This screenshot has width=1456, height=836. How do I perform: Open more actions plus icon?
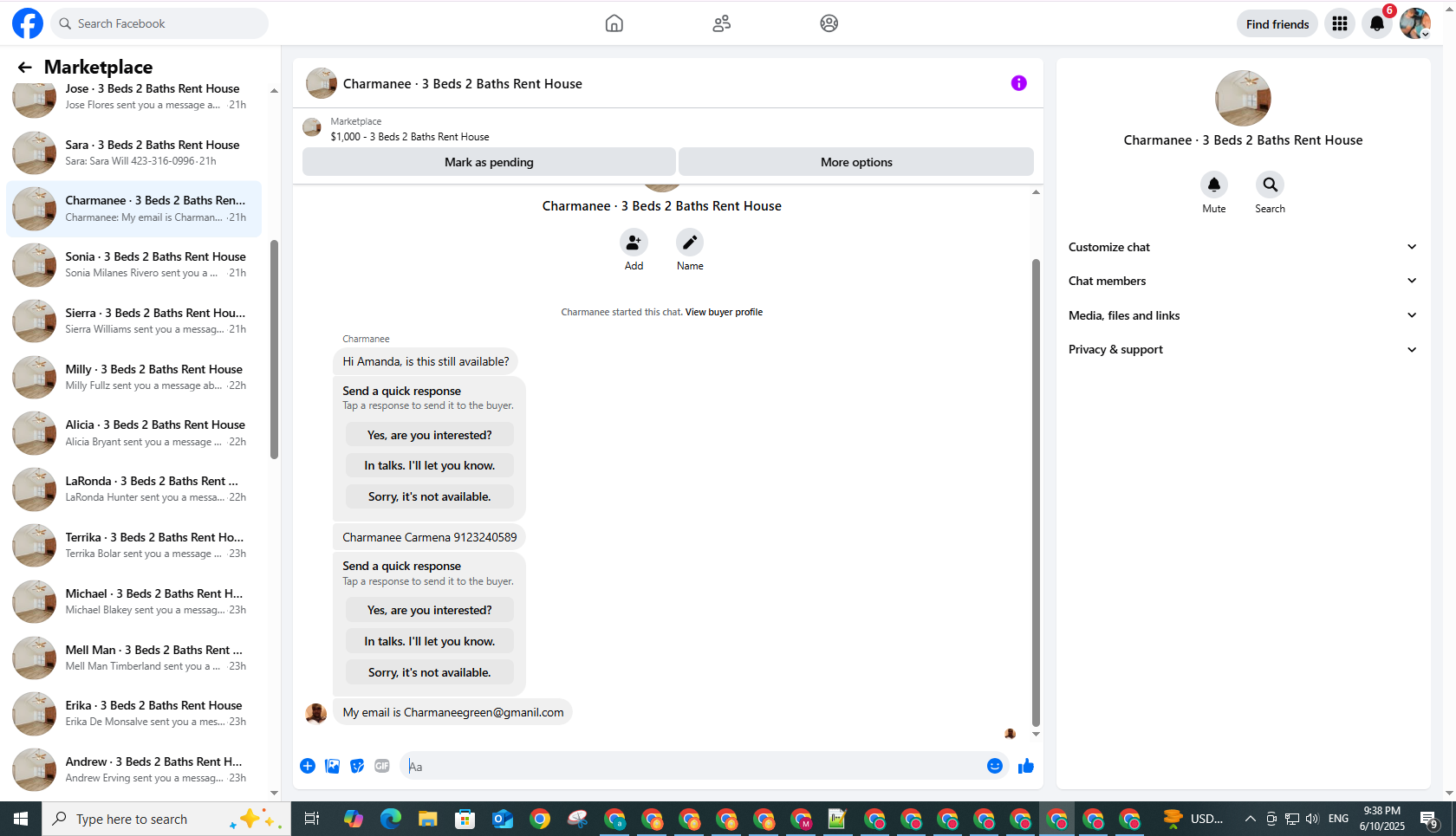coord(308,766)
